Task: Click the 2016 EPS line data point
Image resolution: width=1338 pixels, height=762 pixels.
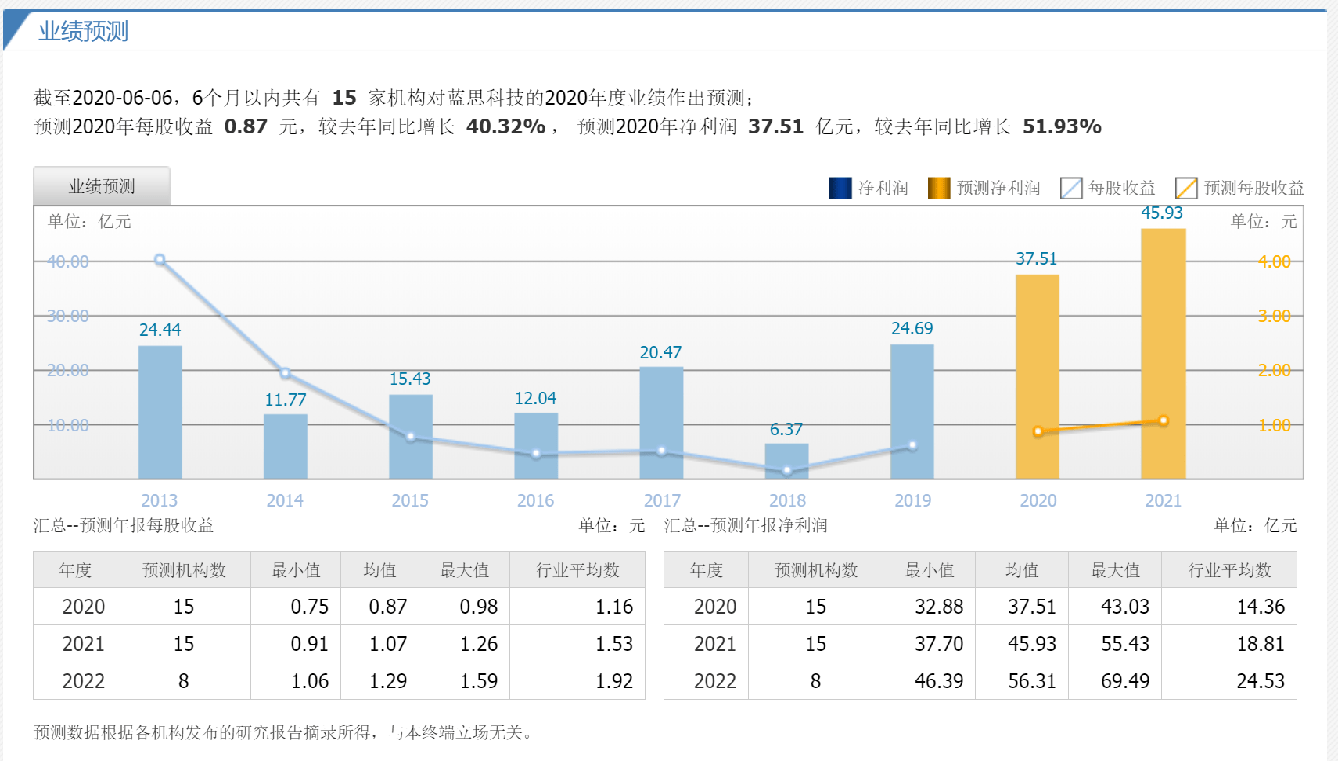Action: click(536, 454)
